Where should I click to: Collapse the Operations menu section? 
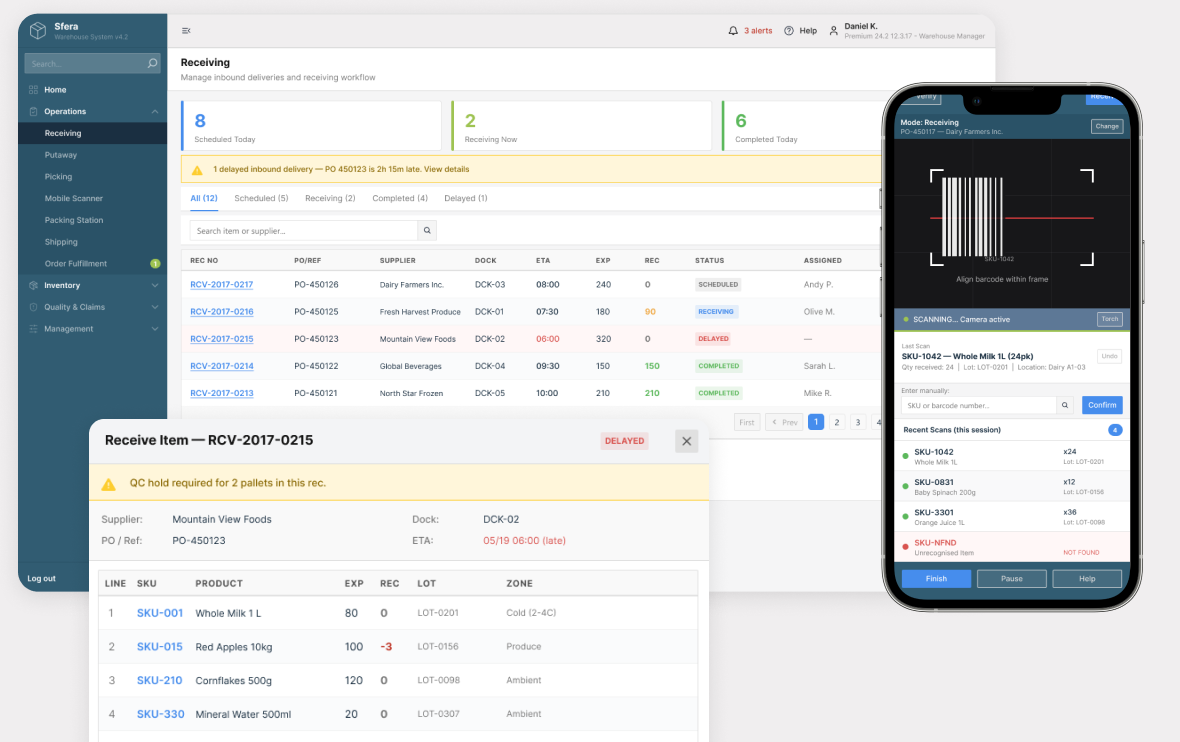point(154,111)
